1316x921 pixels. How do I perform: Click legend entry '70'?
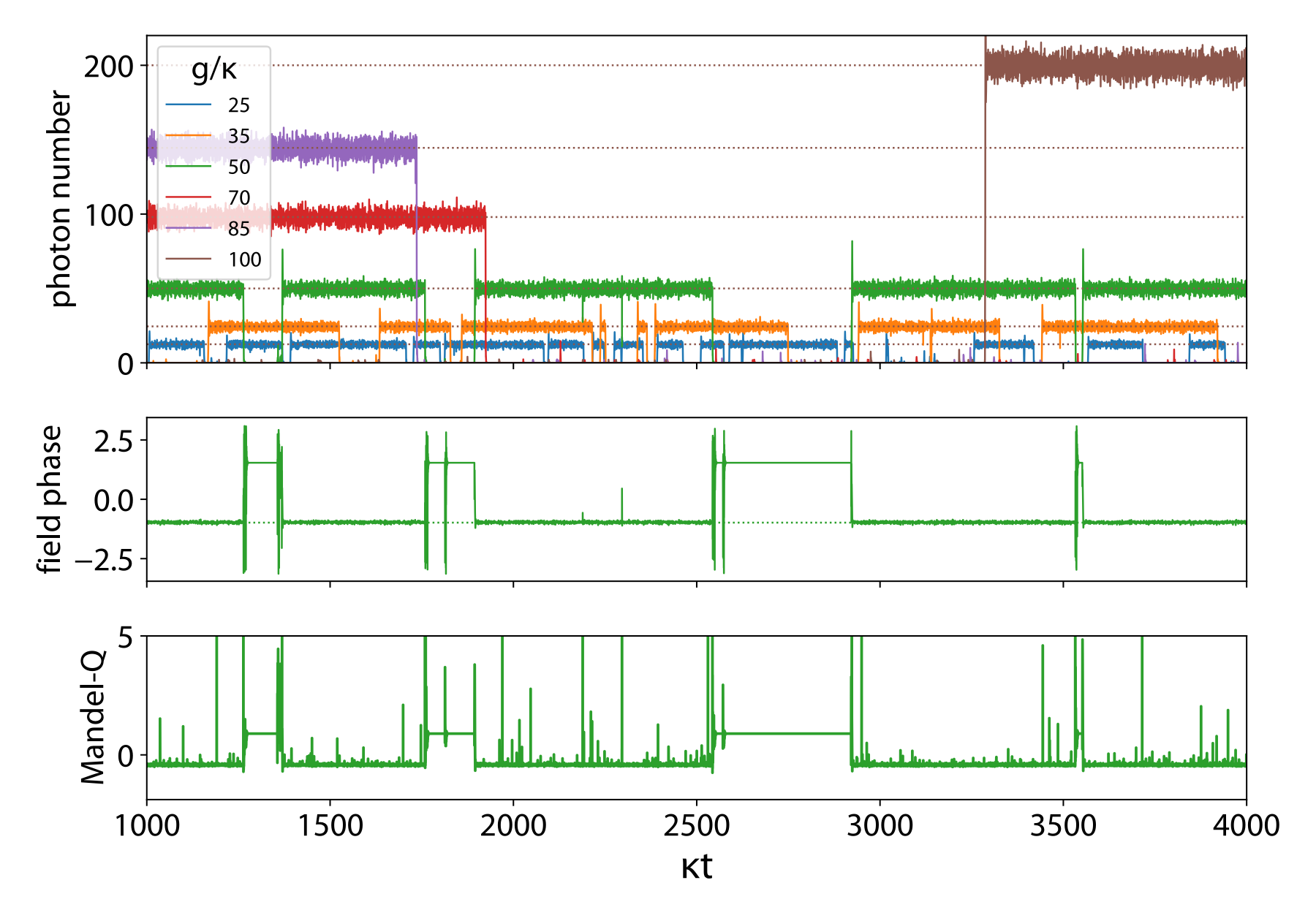239,198
